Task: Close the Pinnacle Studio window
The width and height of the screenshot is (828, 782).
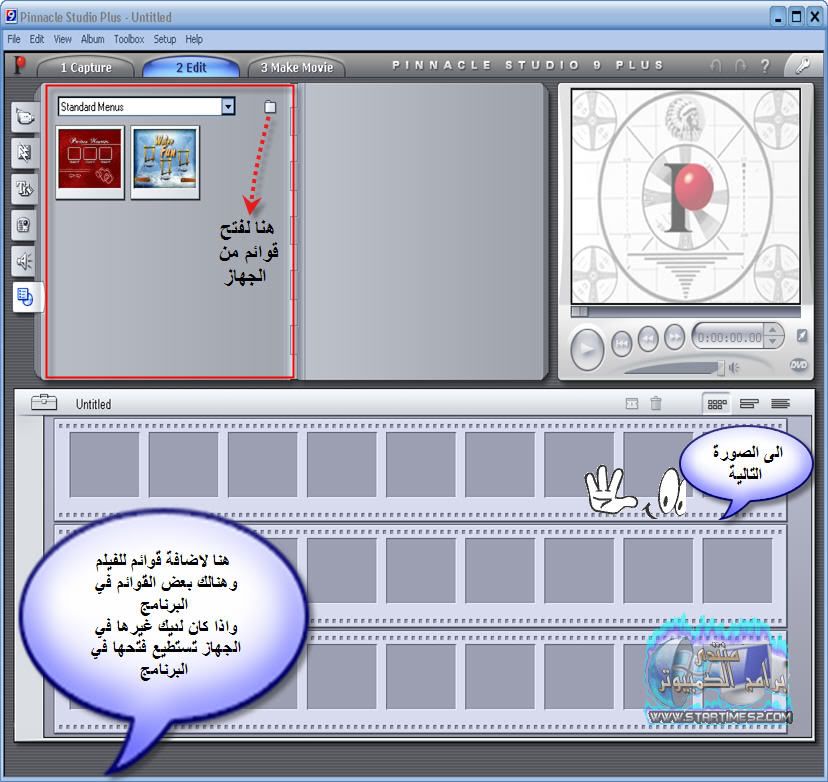Action: click(x=815, y=17)
